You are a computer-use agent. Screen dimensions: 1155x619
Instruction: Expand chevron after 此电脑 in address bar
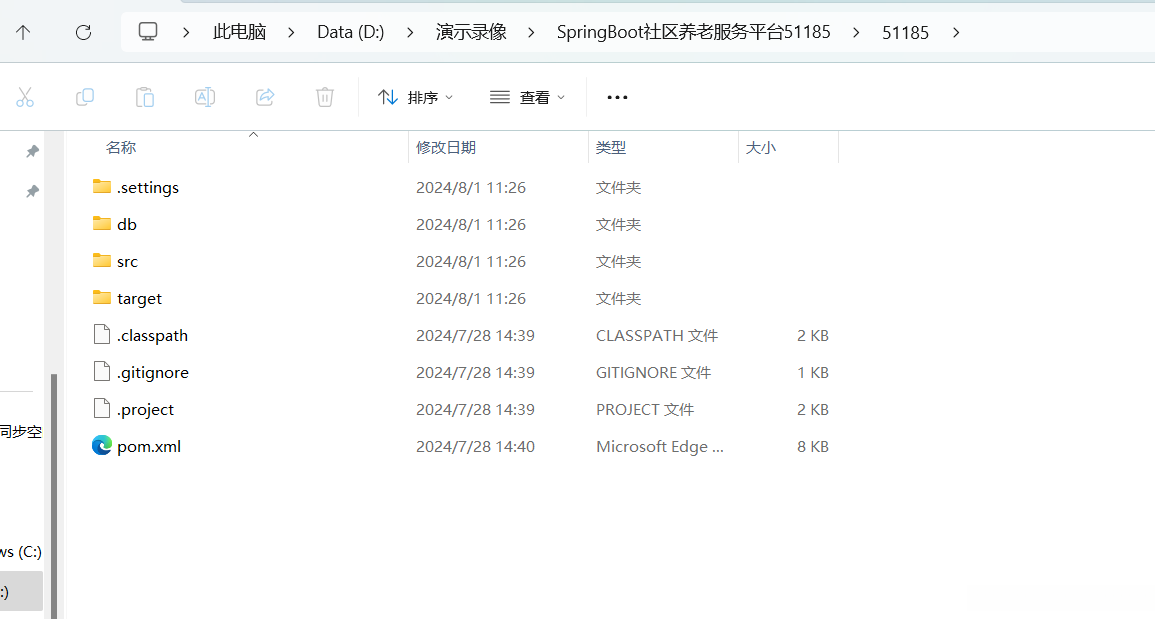[291, 32]
